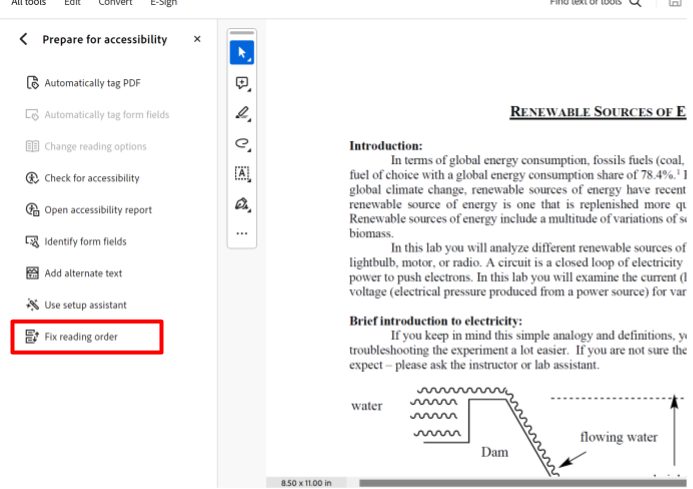The width and height of the screenshot is (693, 489).
Task: Open the Edit menu
Action: tap(72, 3)
